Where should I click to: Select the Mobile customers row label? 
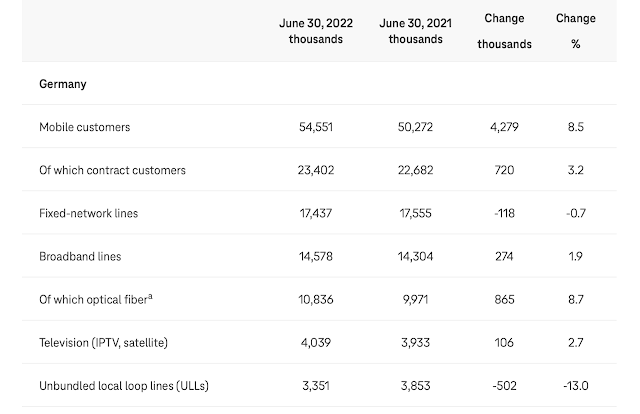(84, 128)
